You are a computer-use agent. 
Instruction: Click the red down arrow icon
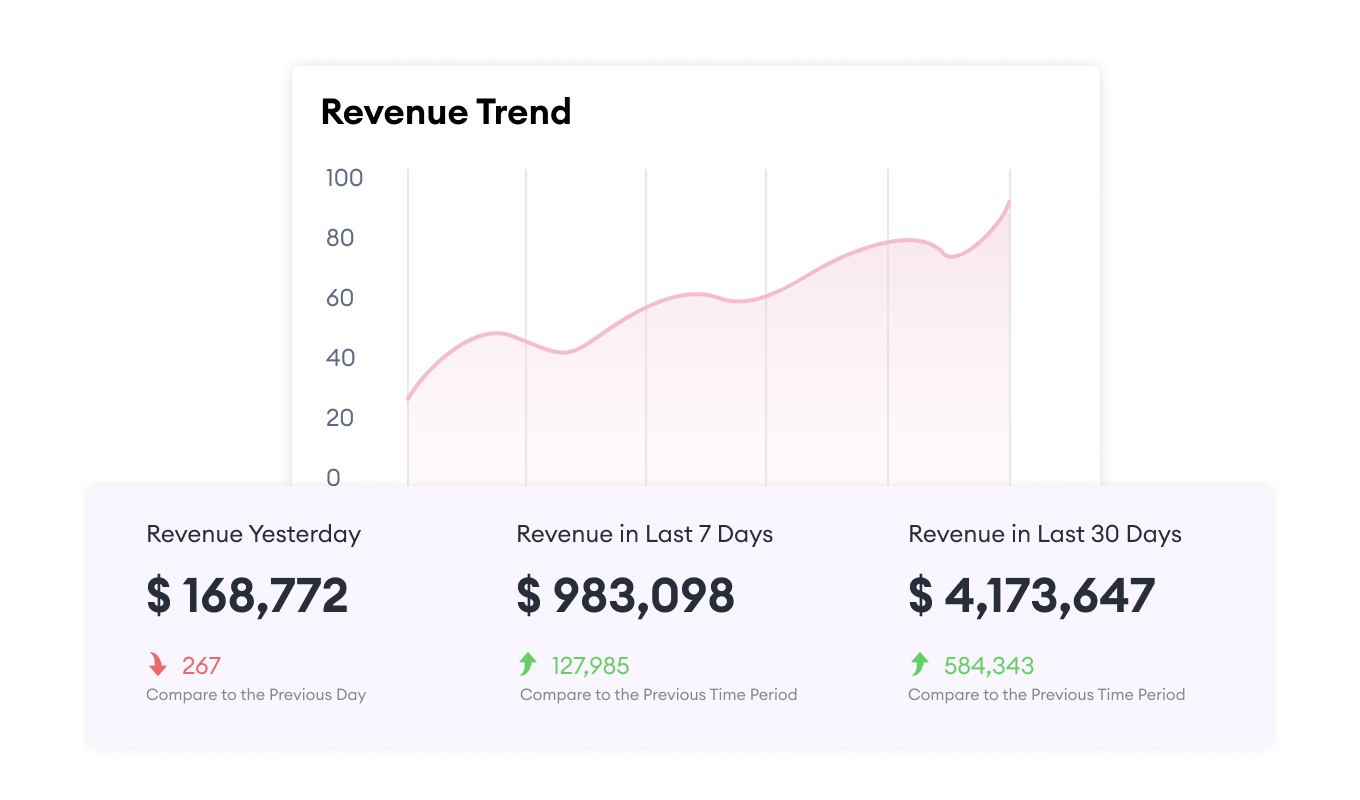click(x=157, y=665)
